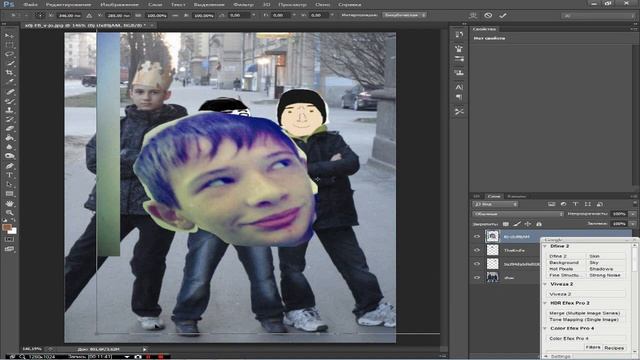This screenshot has height=360, width=640.
Task: Select the Paint Bucket tool
Action: tap(9, 138)
